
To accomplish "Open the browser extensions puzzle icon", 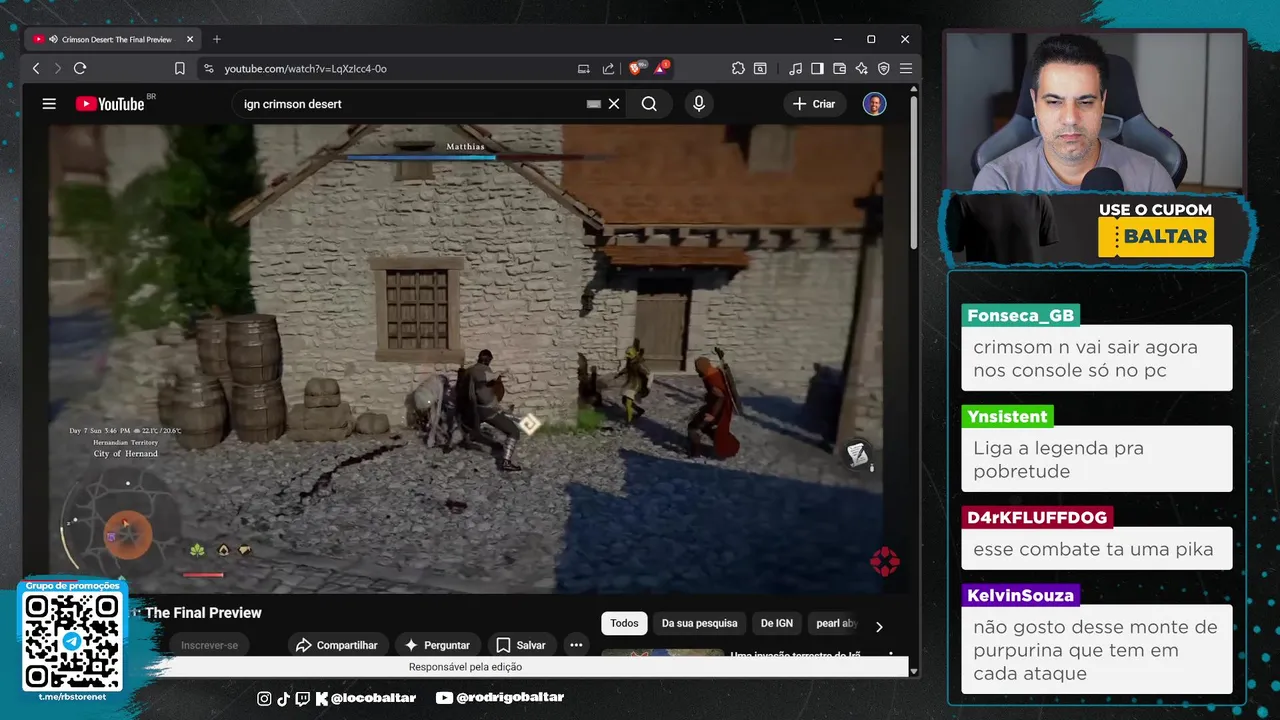I will 738,69.
